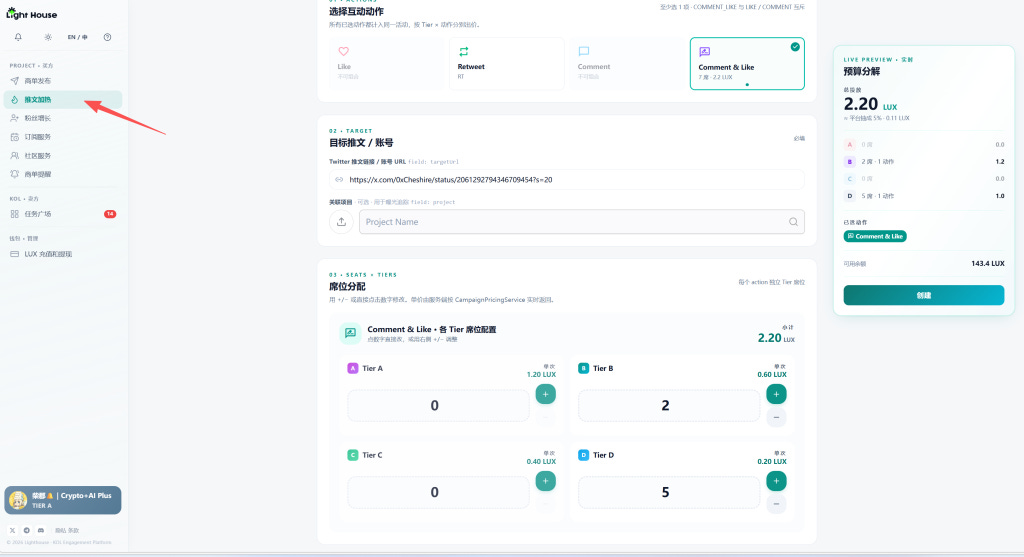Focus the Twitter tweet URL input field
1024x557 pixels.
[567, 180]
